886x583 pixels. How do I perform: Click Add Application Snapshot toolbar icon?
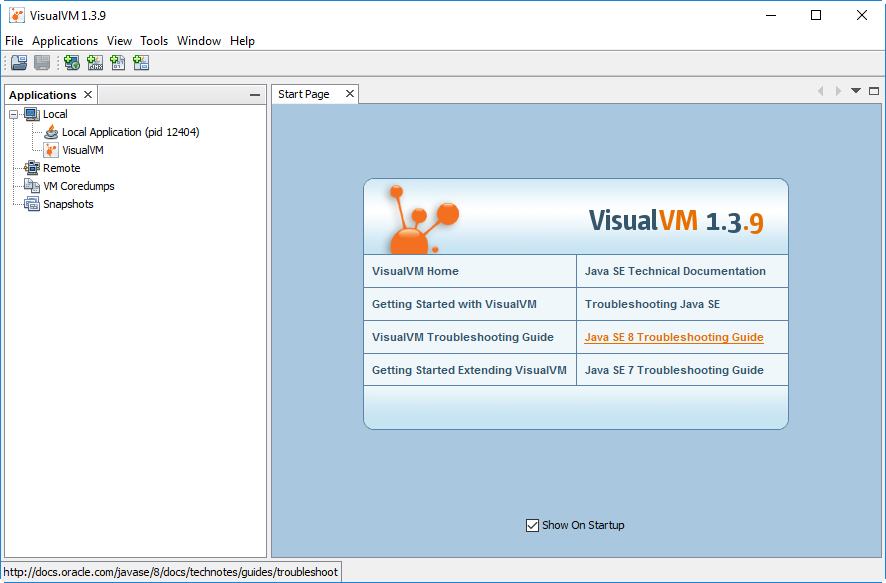coord(141,63)
